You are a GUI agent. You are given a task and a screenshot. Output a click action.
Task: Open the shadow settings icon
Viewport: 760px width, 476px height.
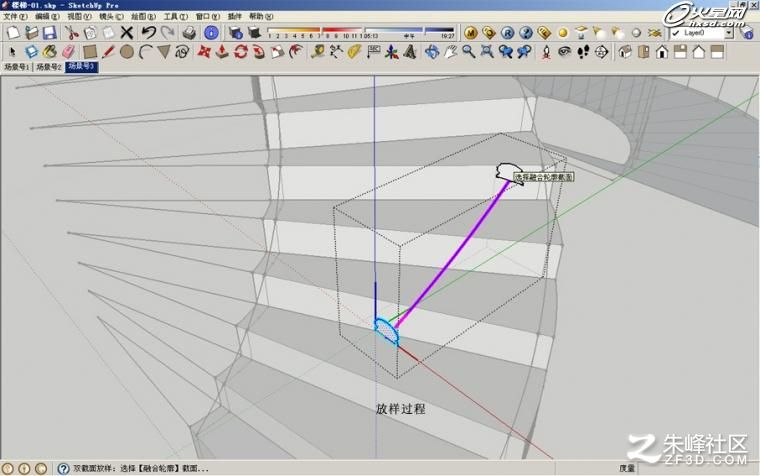pos(236,33)
